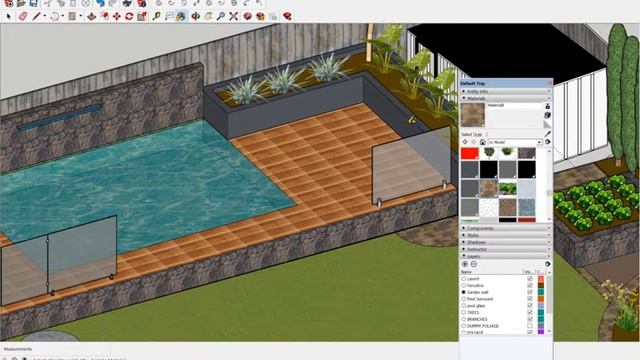Choose the Zoom magnifier tool
Viewport: 640px width, 360px height.
click(x=221, y=16)
